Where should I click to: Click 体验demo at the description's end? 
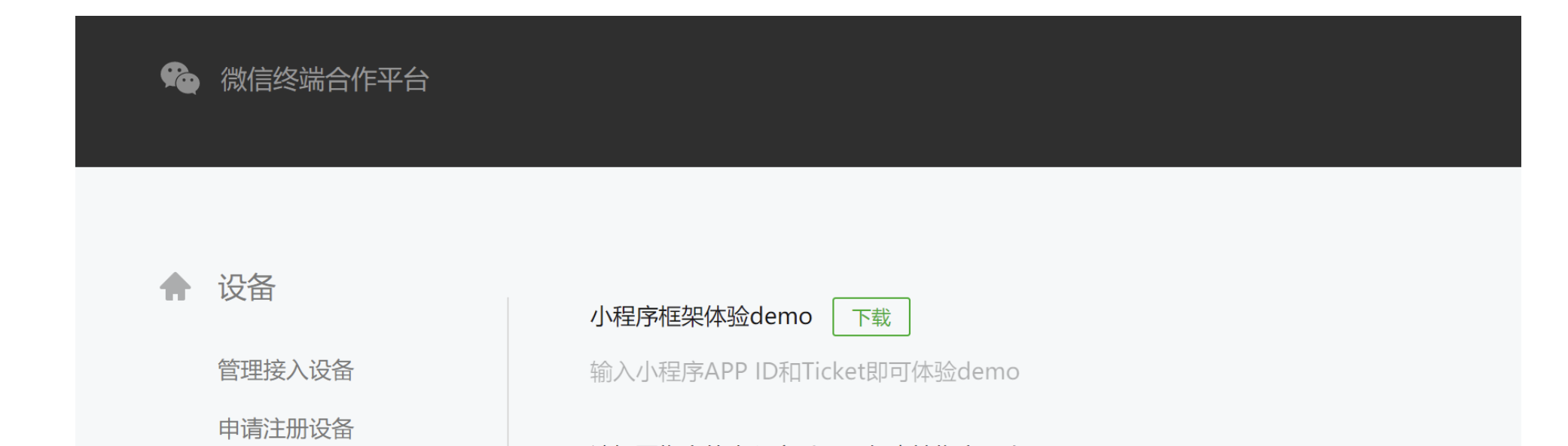click(x=966, y=371)
